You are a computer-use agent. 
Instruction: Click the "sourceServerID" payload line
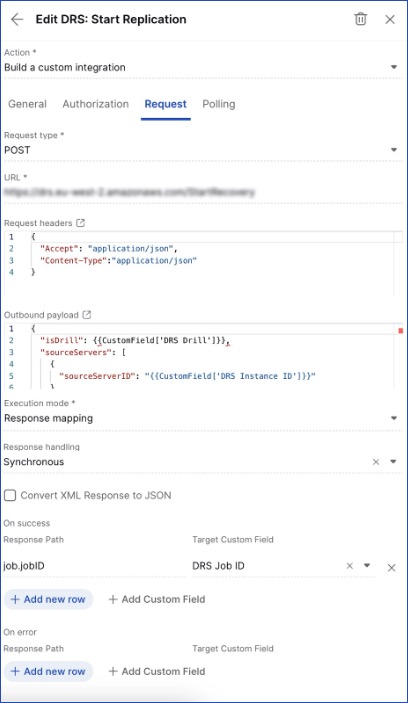tap(187, 376)
